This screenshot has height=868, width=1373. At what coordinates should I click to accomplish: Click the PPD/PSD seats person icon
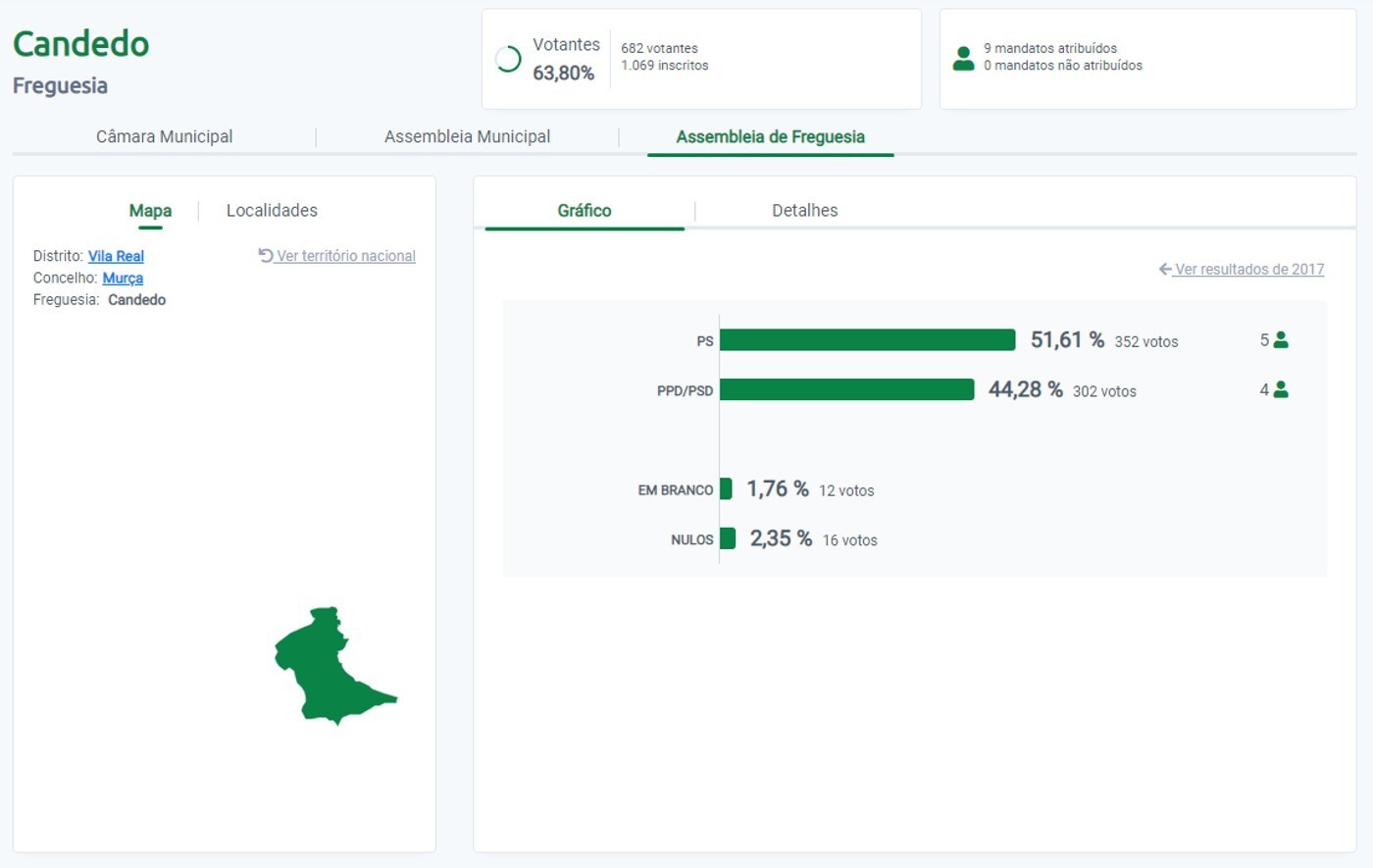[x=1281, y=390]
